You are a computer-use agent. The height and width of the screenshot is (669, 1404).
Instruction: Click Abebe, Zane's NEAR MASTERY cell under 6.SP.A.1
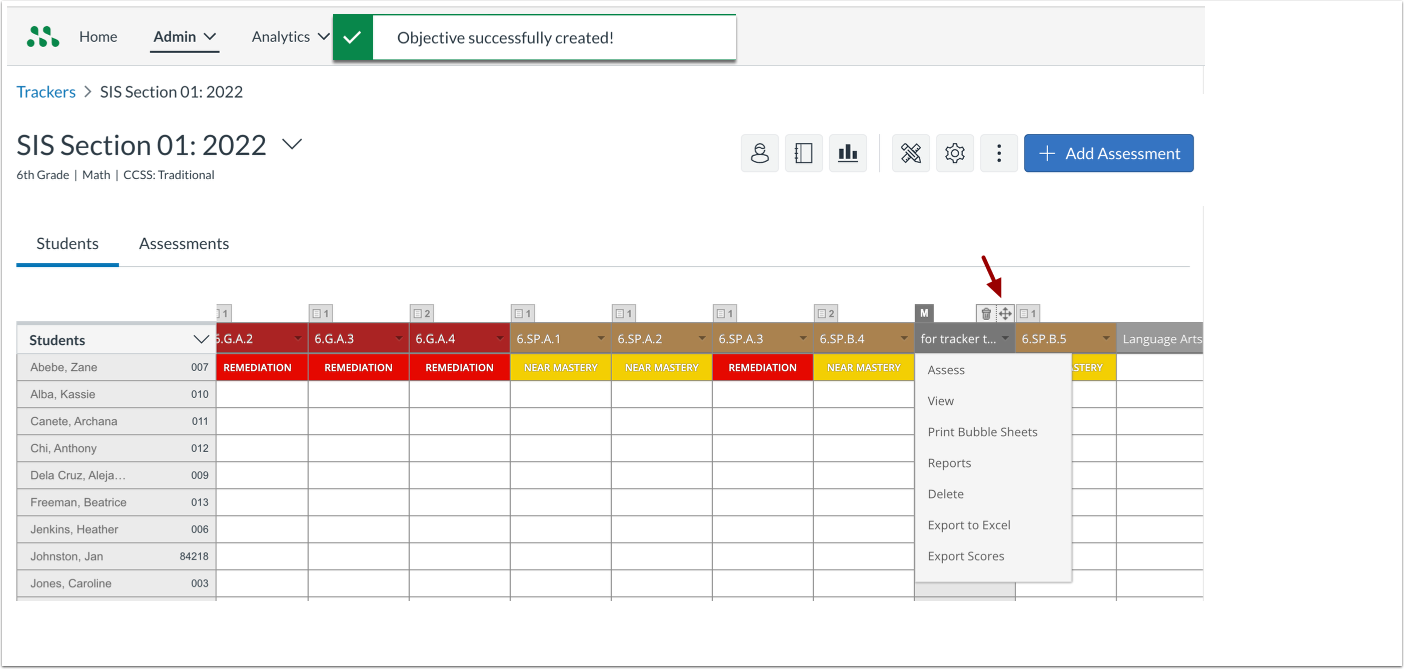pyautogui.click(x=560, y=367)
